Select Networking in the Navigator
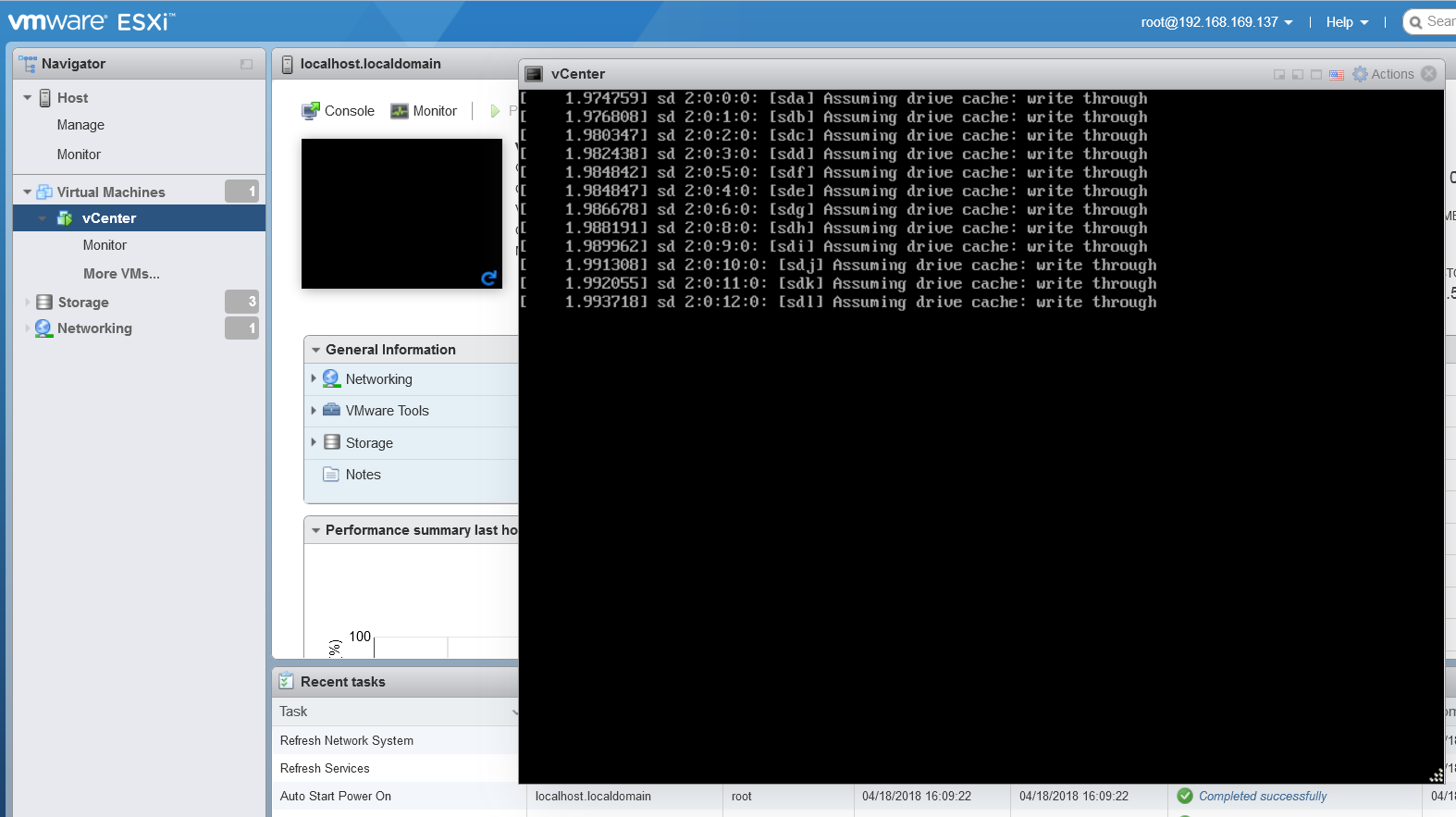This screenshot has width=1456, height=817. 94,328
